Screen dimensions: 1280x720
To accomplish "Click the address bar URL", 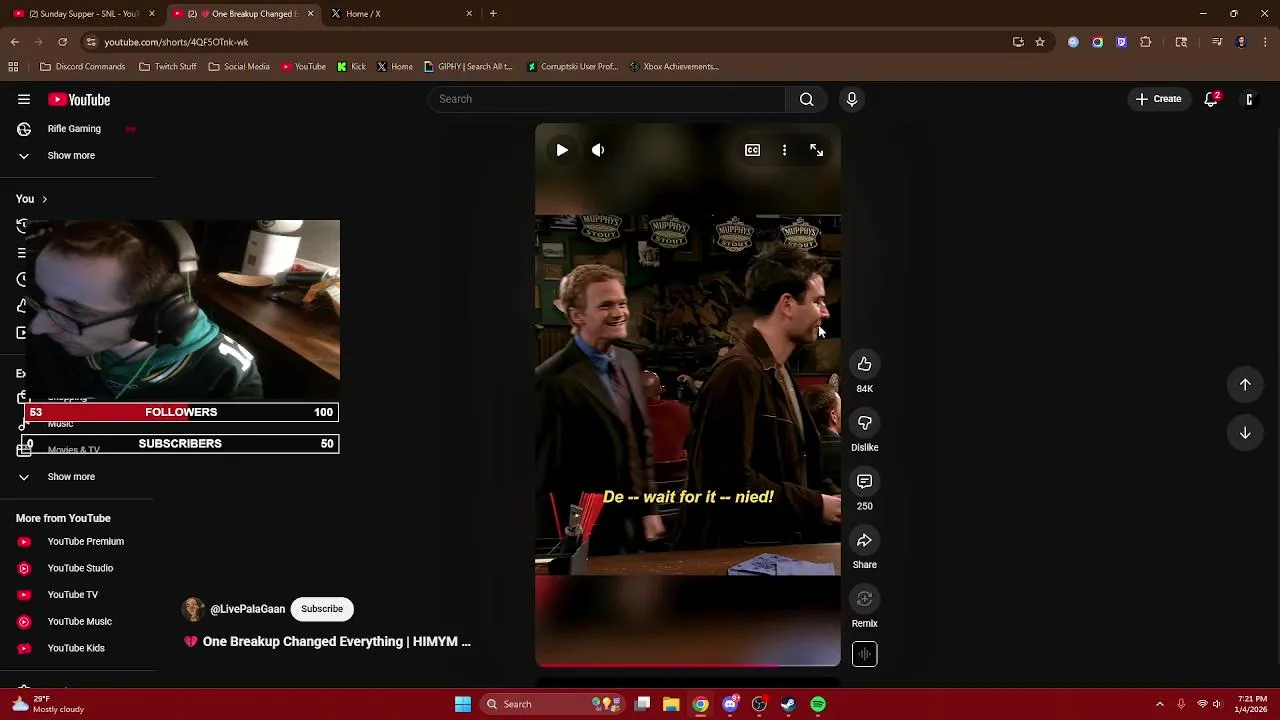I will point(176,42).
